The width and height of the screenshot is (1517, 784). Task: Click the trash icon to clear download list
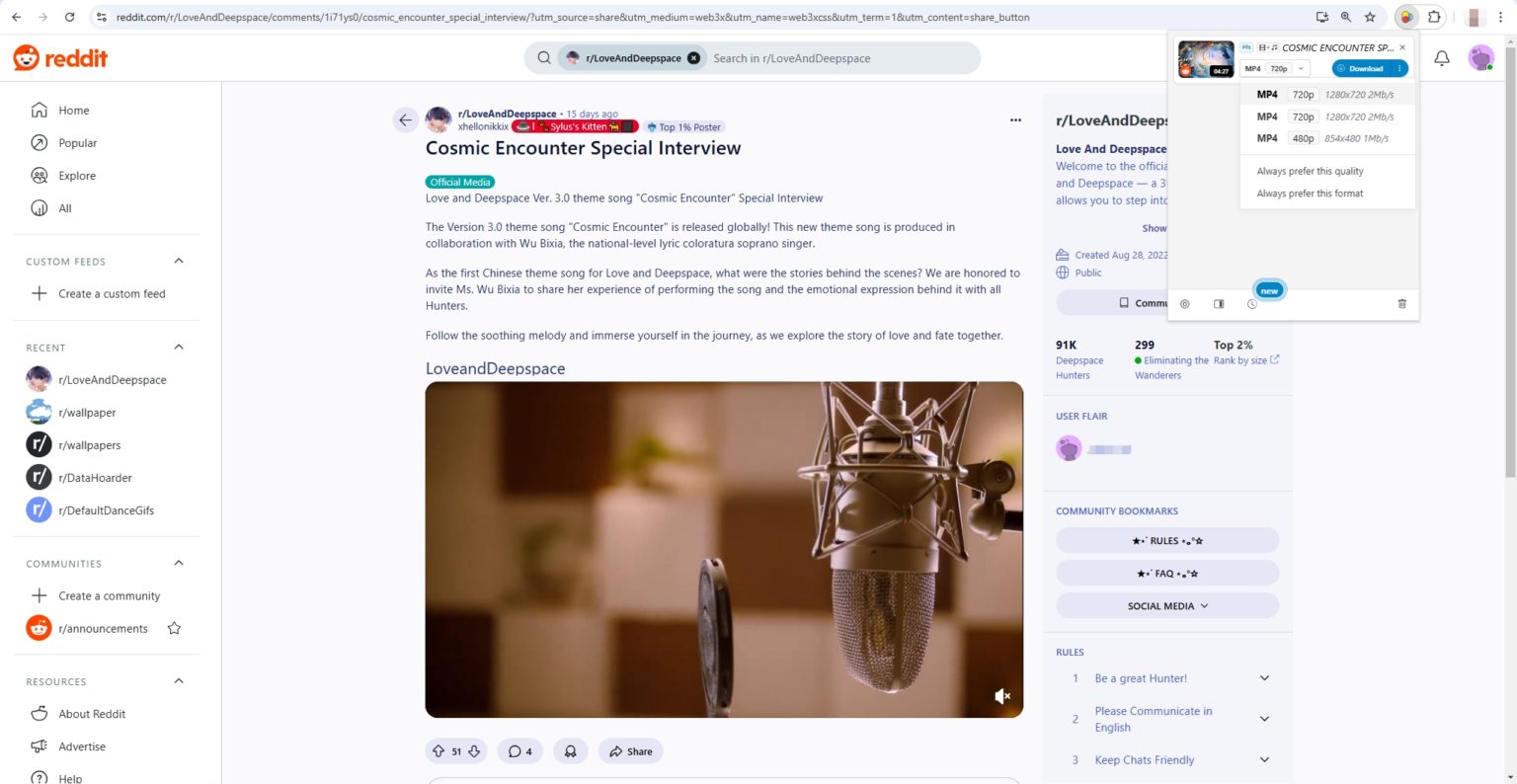[x=1401, y=304]
